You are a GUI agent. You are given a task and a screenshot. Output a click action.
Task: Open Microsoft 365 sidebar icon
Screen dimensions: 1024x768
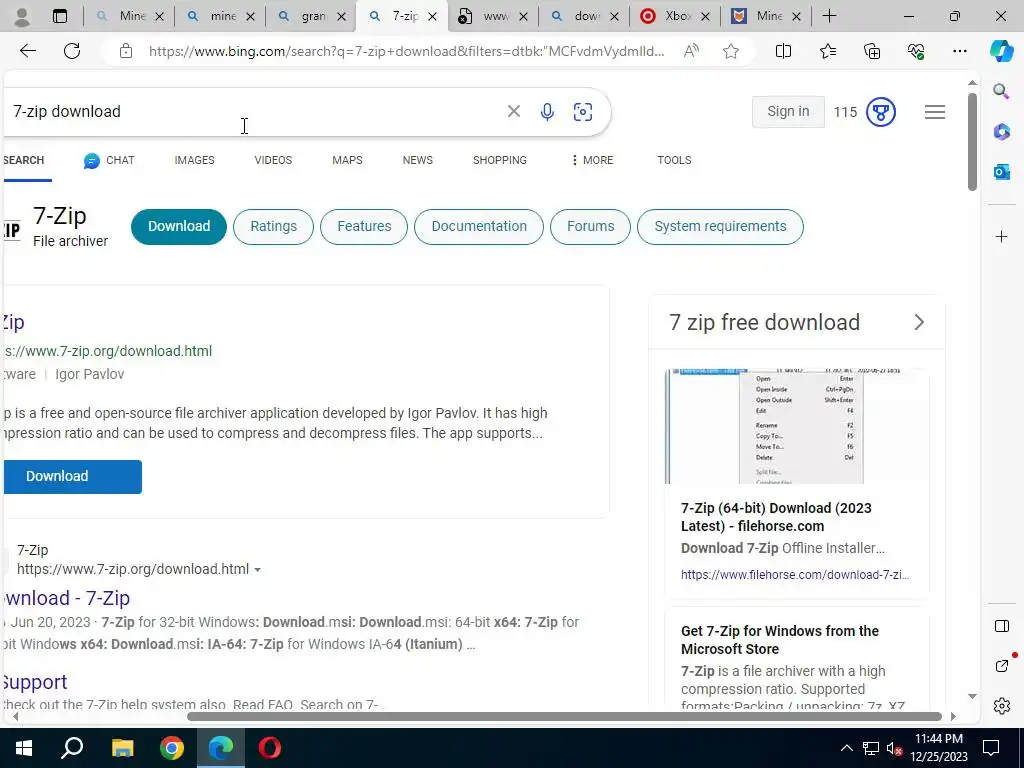pos(1001,131)
